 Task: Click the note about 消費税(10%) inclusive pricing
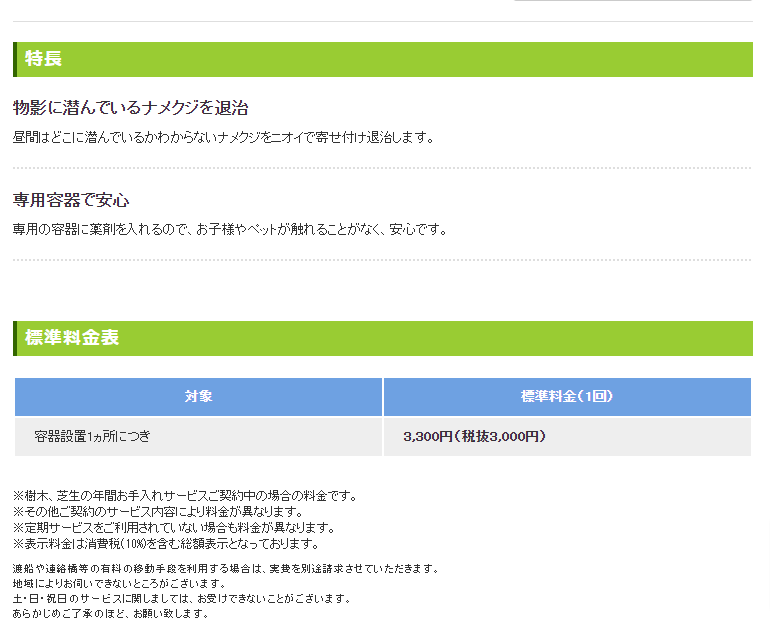coord(165,544)
